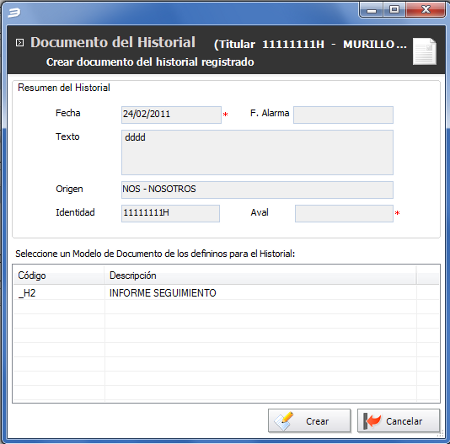Viewport: 450px width, 444px height.
Task: Sort by the Código column header
Action: (x=59, y=276)
